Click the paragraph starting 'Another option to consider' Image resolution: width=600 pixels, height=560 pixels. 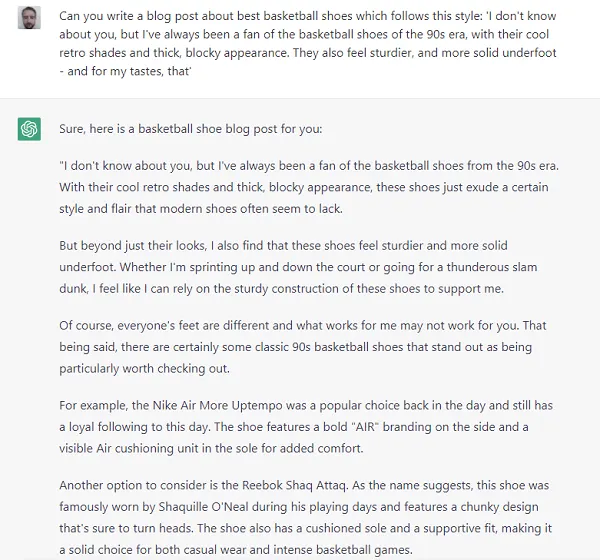tap(305, 518)
